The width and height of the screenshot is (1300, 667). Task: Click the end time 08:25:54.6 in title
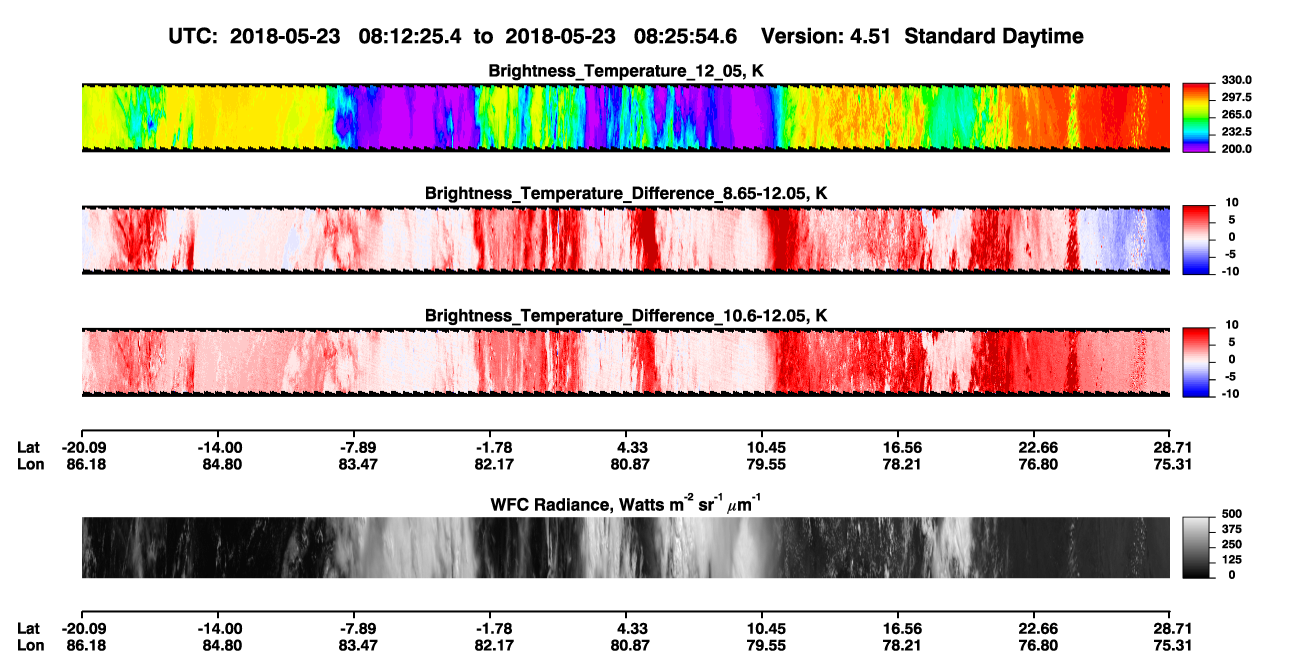click(686, 36)
